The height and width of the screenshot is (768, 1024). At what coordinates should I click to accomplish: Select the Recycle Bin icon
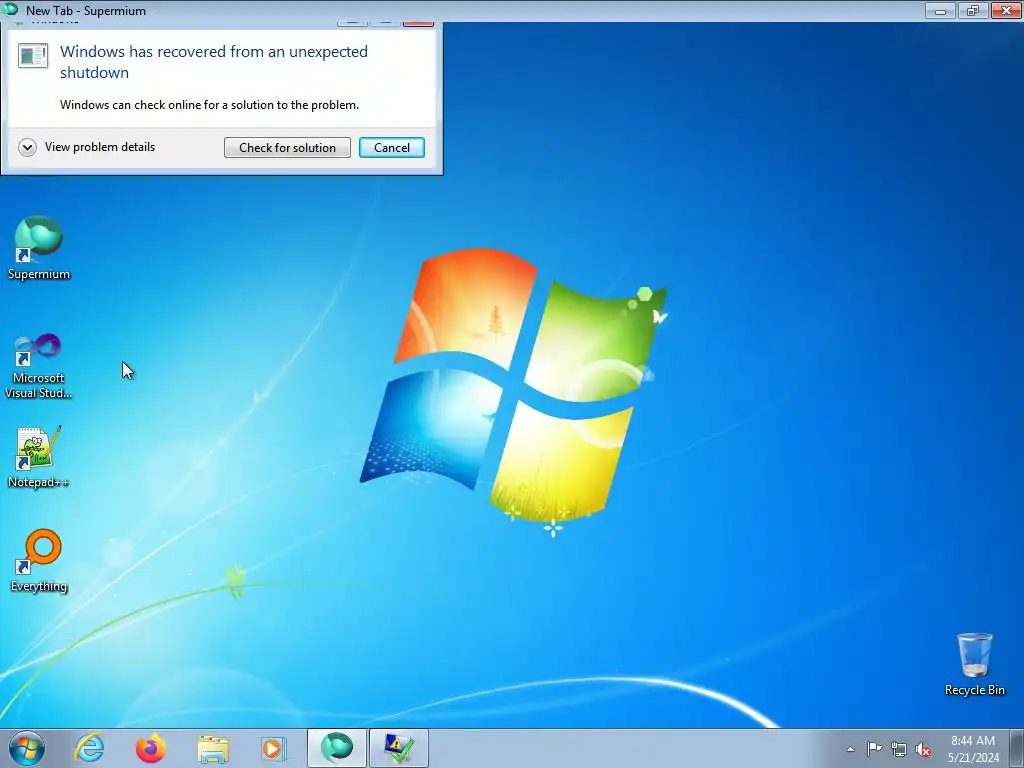(x=974, y=664)
